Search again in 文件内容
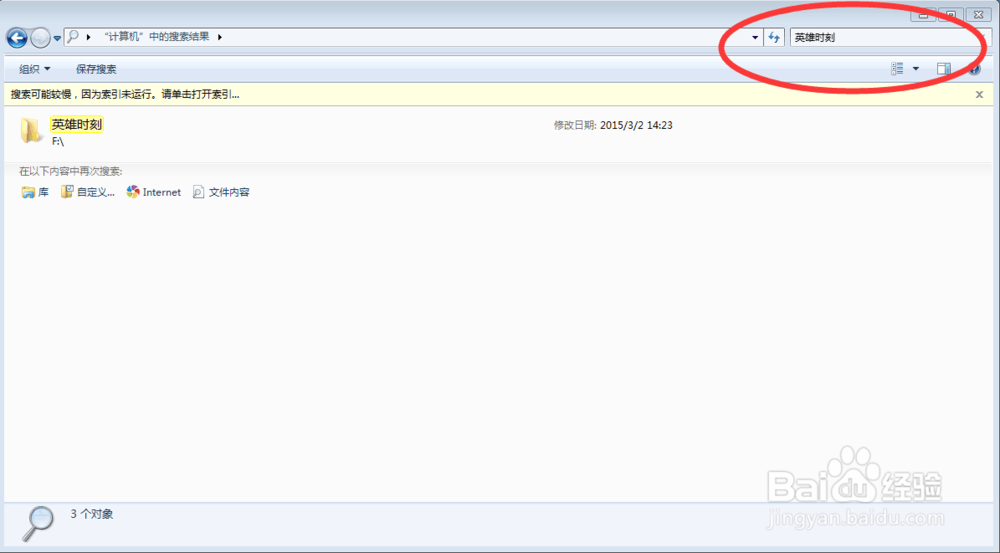This screenshot has width=1000, height=553. [221, 192]
